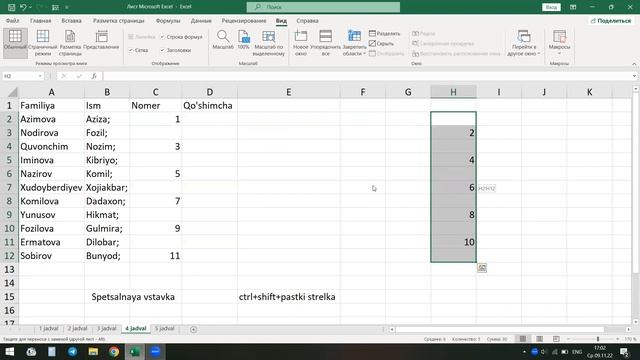This screenshot has height=360, width=640.
Task: Switch to the 1 jadval sheet
Action: [x=49, y=329]
